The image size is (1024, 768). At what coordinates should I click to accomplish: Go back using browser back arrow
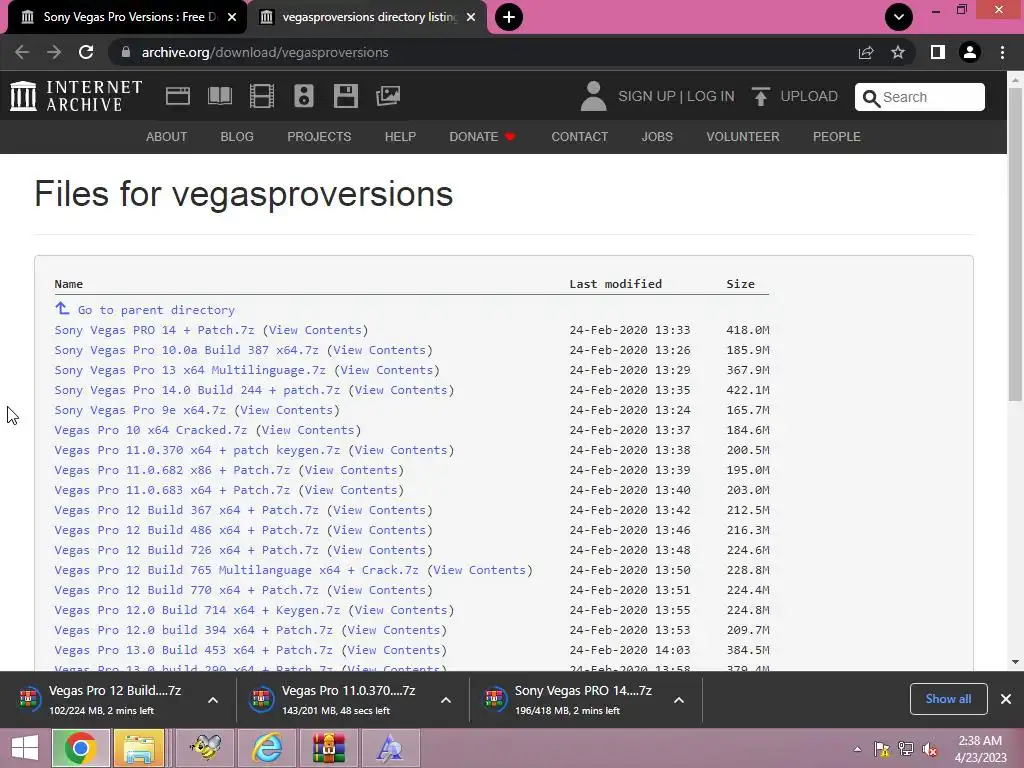pos(22,52)
